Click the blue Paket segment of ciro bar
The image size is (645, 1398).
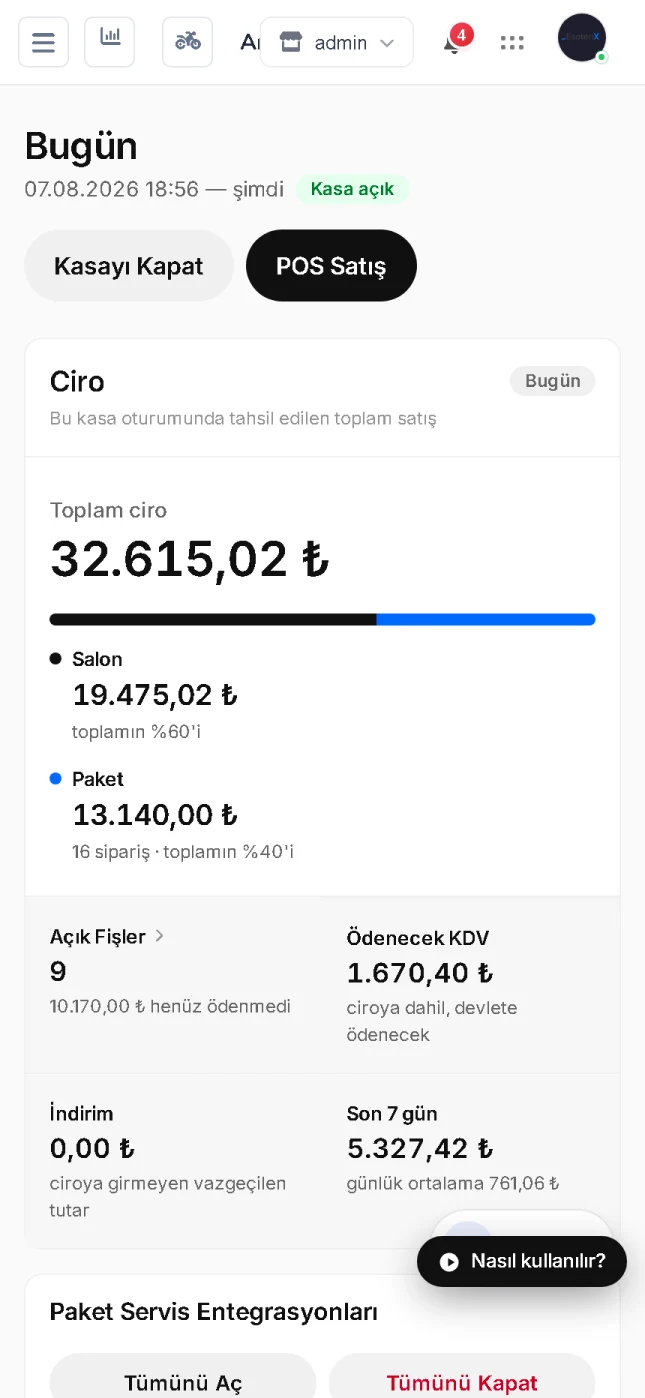coord(486,620)
